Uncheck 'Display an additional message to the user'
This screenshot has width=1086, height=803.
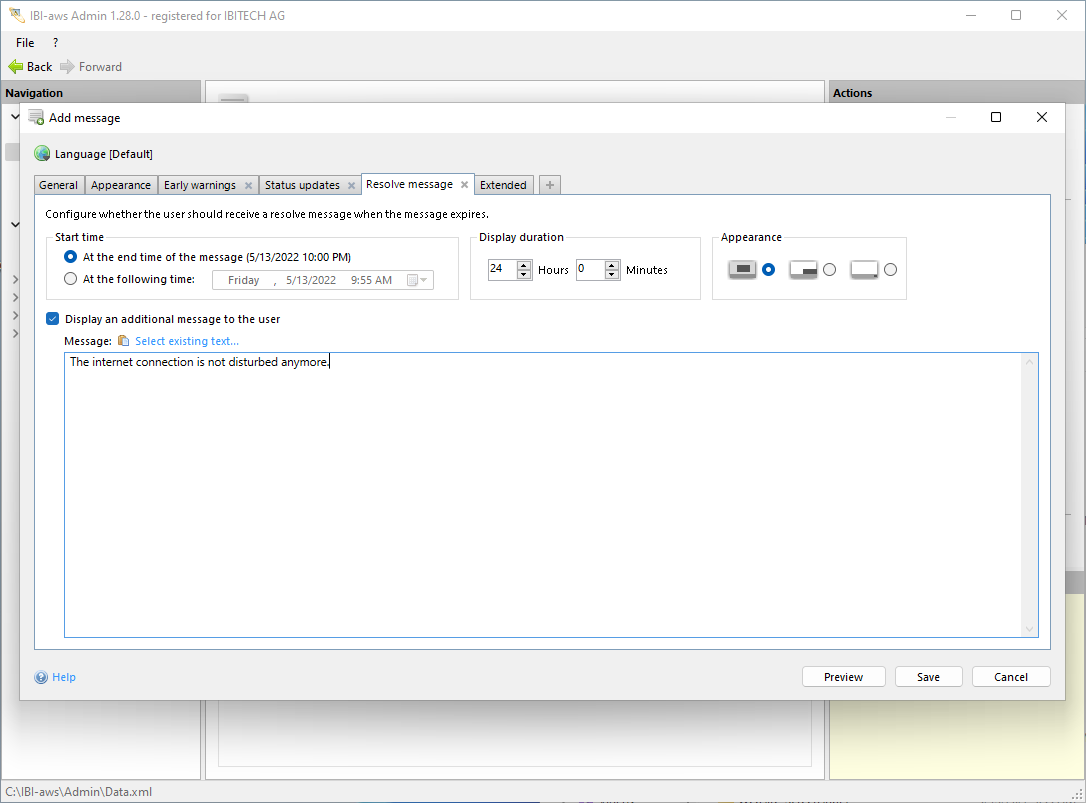point(53,320)
